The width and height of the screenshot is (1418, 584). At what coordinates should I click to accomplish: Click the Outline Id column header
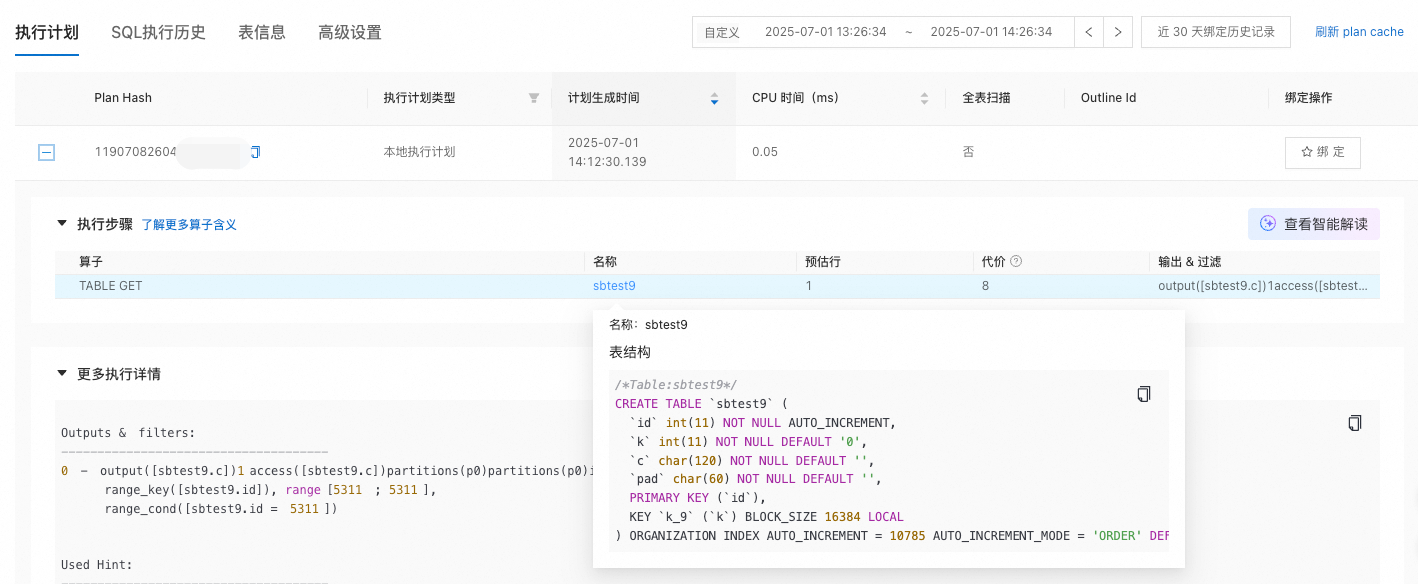(1109, 98)
